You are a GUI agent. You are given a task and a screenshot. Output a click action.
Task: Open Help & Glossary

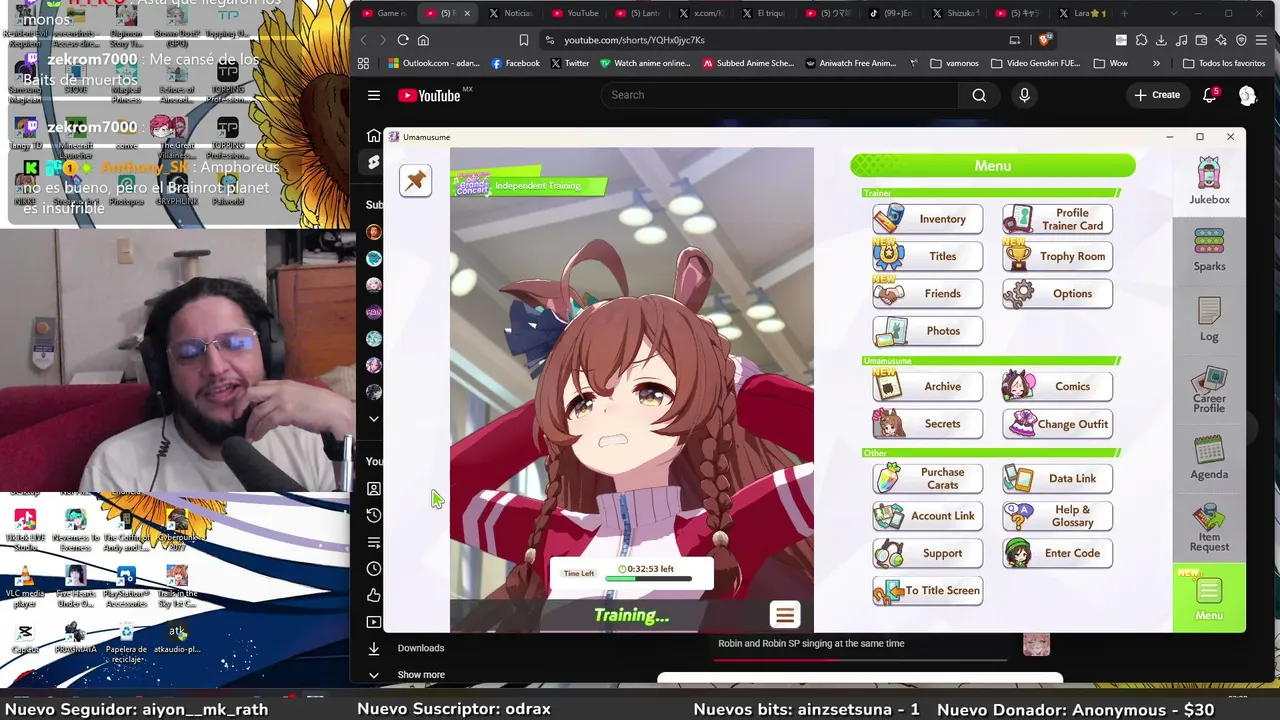[x=1058, y=516]
